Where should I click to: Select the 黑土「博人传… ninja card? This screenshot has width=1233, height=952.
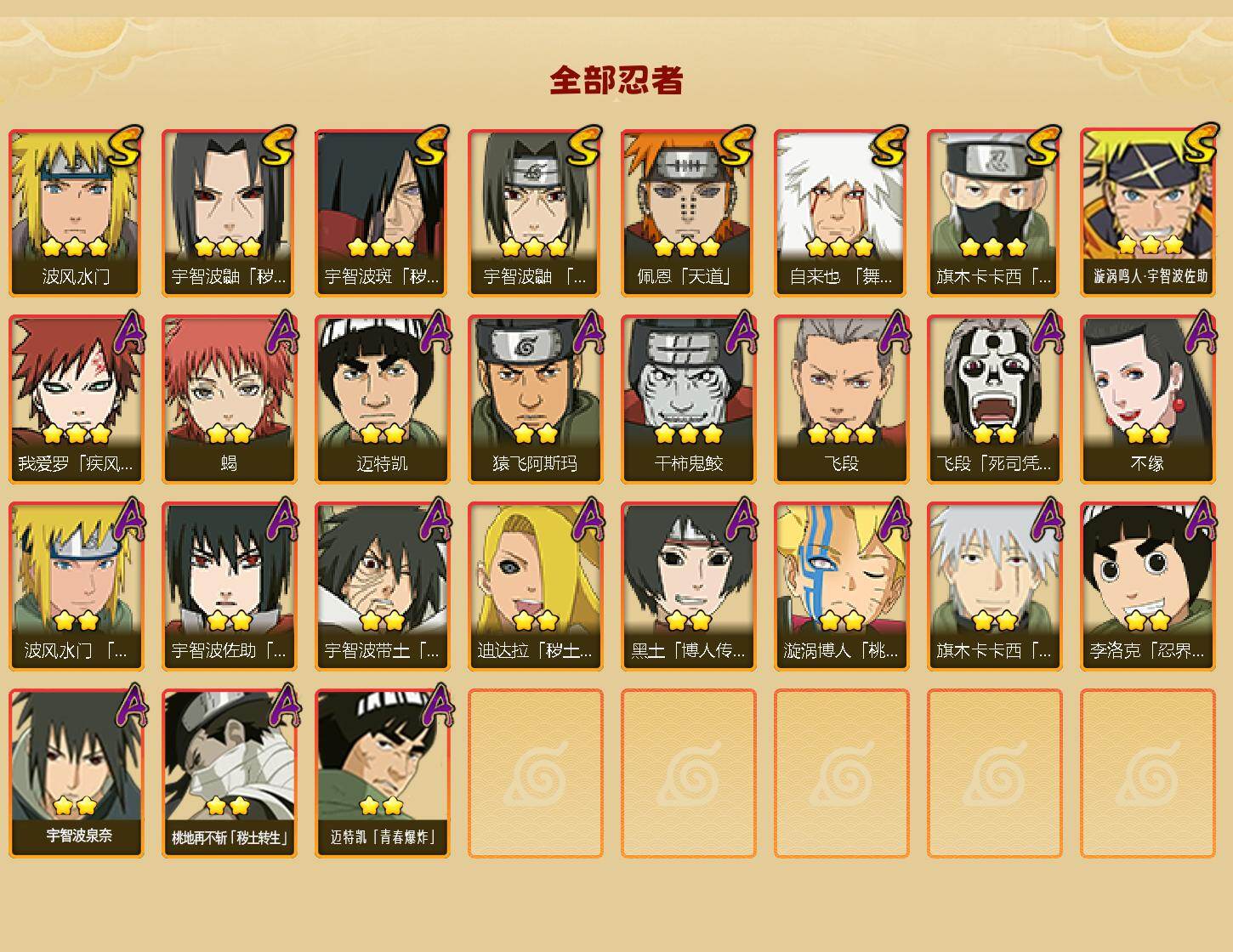[689, 586]
